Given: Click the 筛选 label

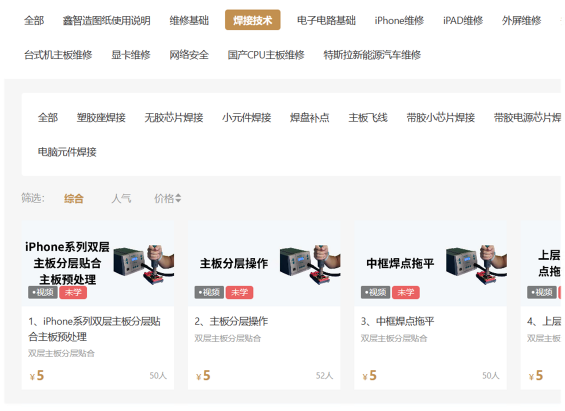Looking at the screenshot, I should tap(33, 198).
